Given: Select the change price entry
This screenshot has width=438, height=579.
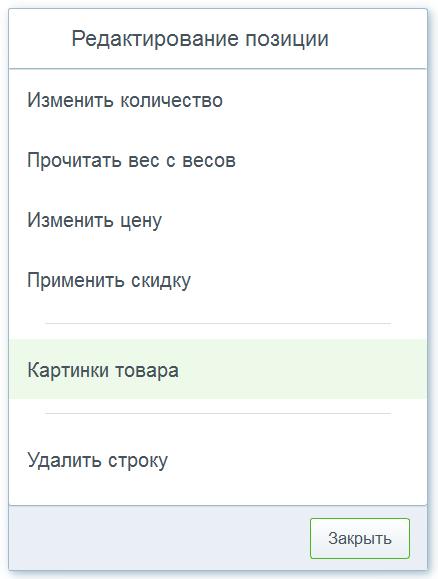Looking at the screenshot, I should coord(218,220).
